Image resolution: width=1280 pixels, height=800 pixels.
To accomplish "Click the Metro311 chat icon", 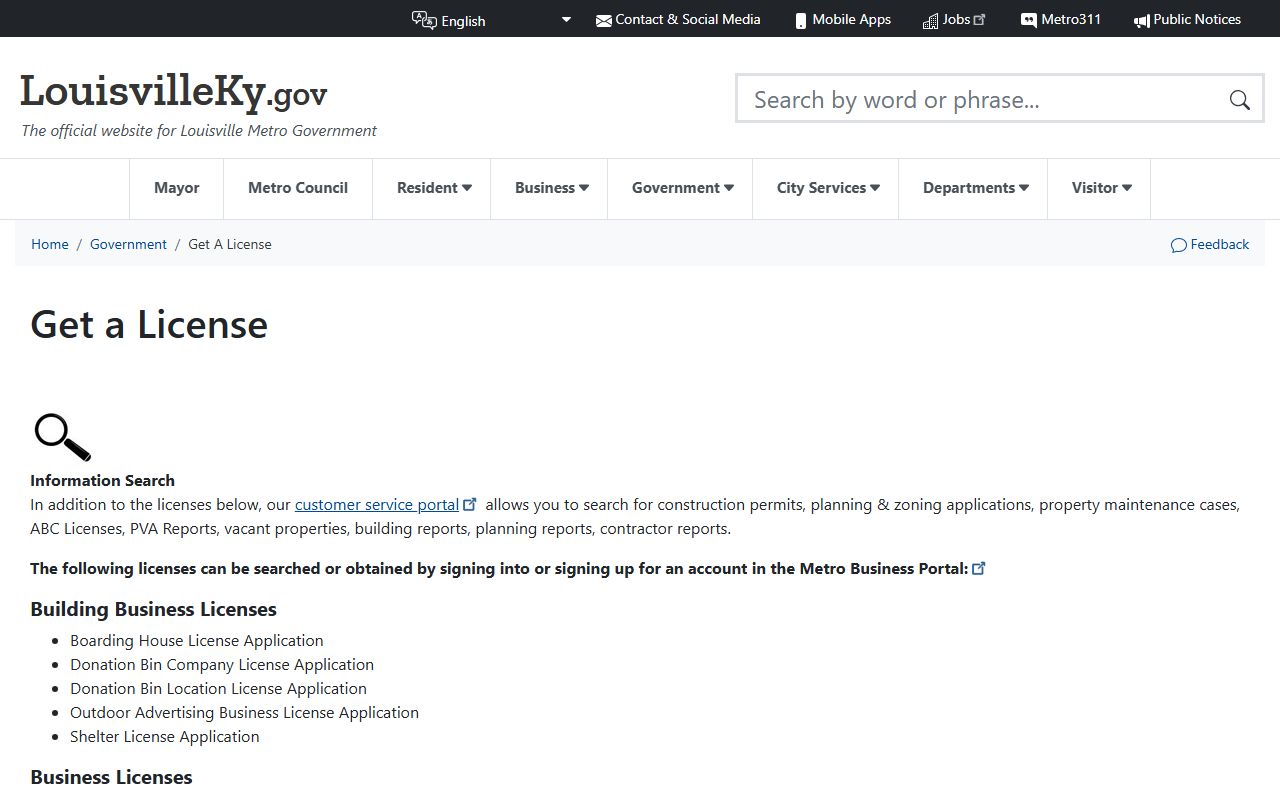I will click(x=1028, y=21).
